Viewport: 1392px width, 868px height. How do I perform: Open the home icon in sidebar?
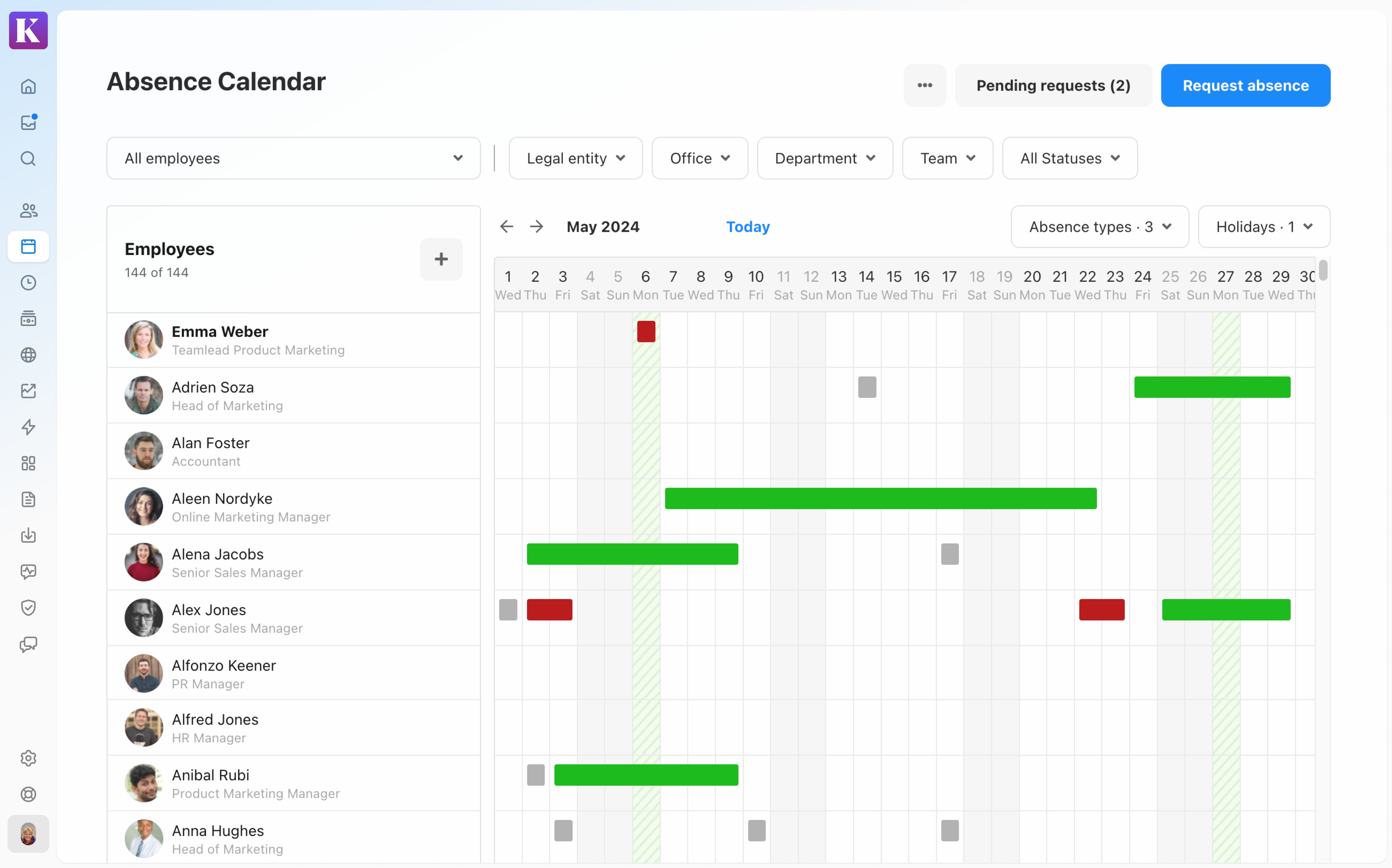click(28, 87)
